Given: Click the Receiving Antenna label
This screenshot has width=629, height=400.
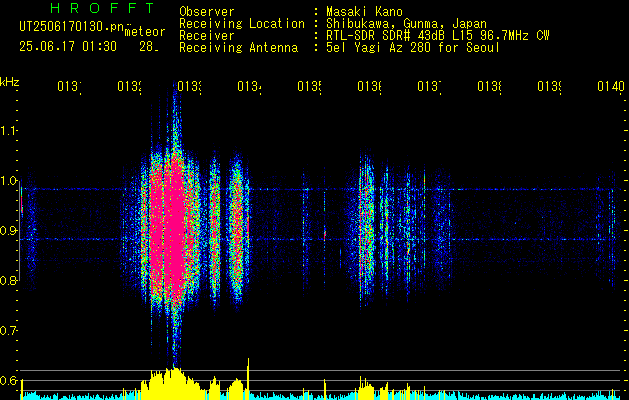Looking at the screenshot, I should 238,48.
